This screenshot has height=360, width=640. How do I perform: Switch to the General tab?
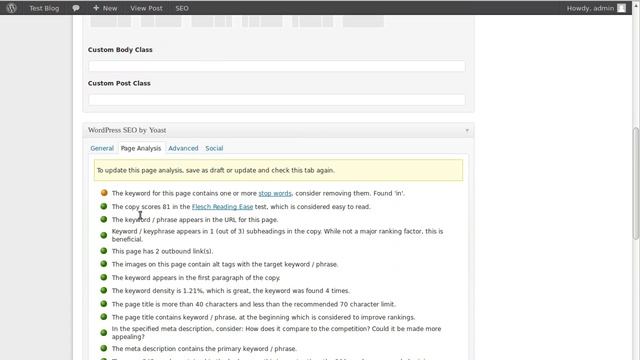102,148
